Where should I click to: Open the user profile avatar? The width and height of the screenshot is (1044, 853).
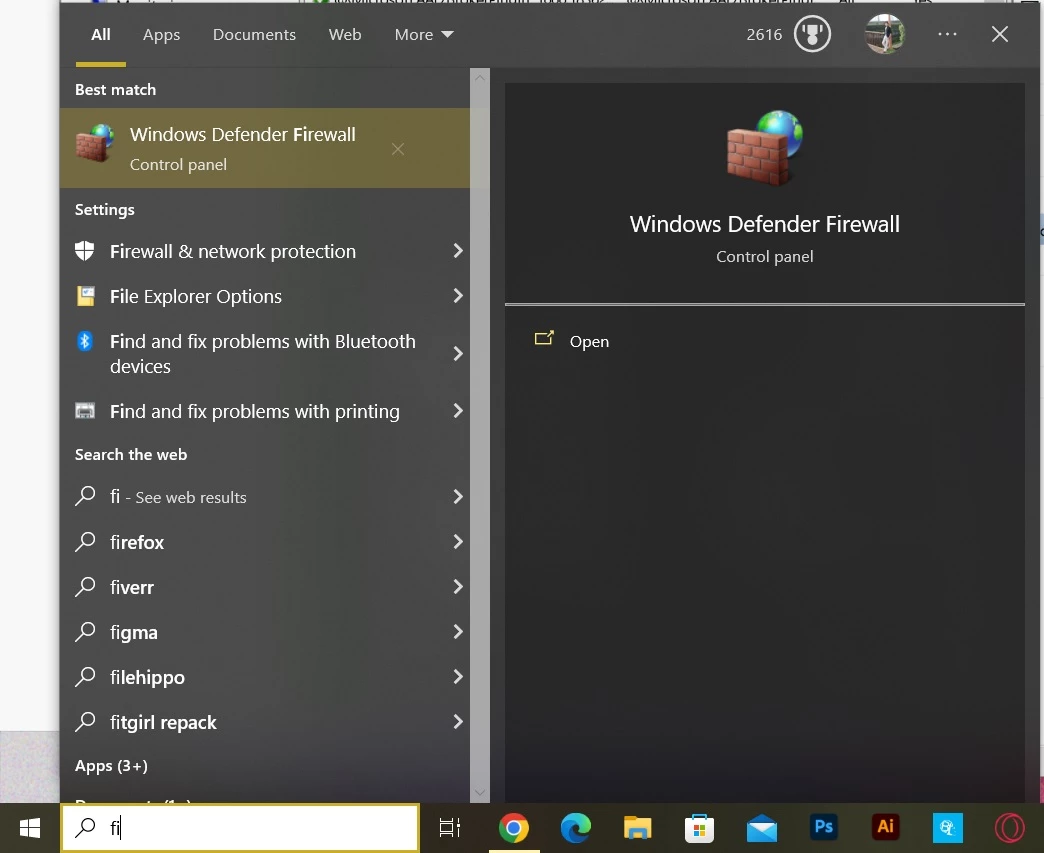click(x=884, y=34)
